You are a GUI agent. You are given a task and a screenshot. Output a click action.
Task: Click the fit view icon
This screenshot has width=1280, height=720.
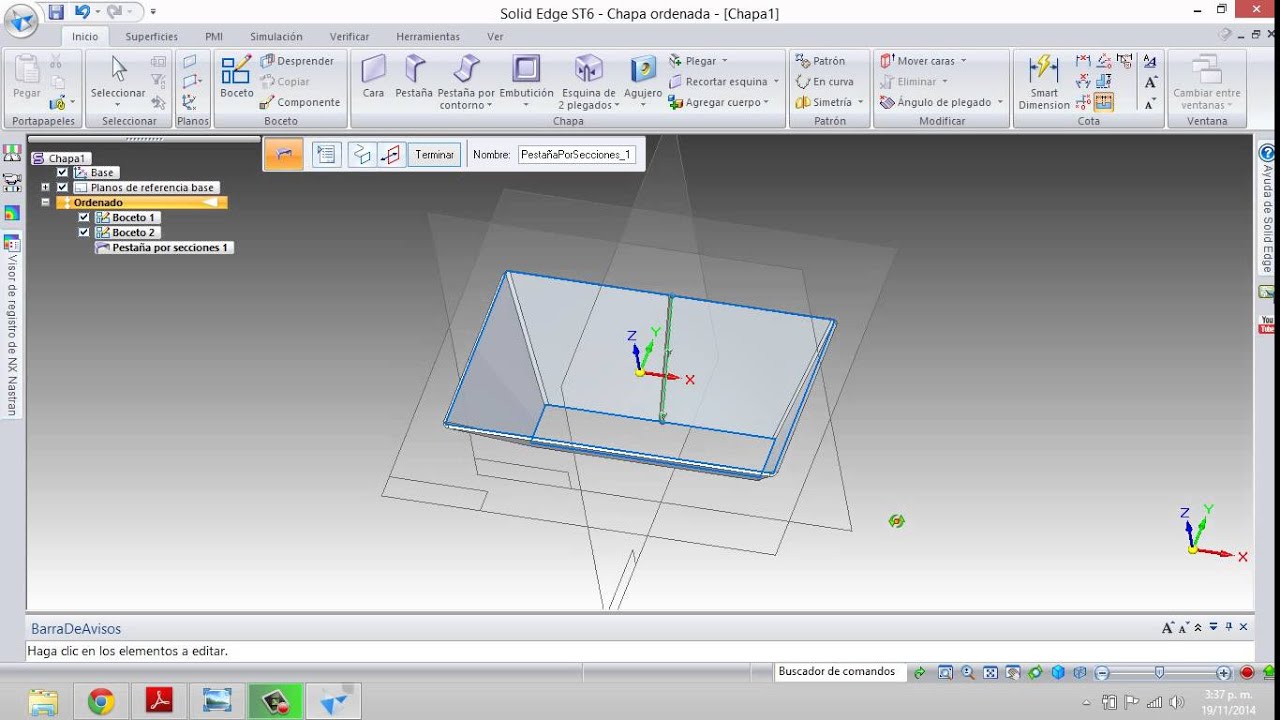pos(990,673)
